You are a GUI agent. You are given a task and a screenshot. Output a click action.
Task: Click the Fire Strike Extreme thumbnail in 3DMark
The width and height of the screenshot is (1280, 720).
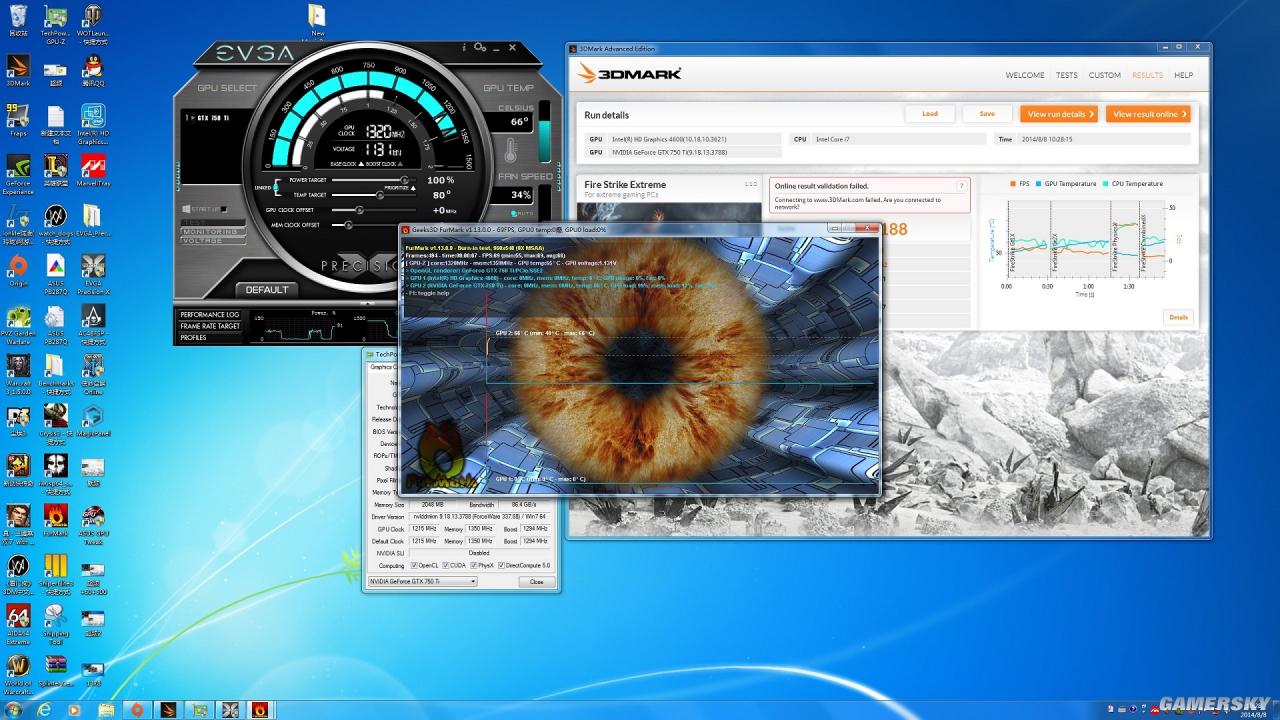pos(670,212)
